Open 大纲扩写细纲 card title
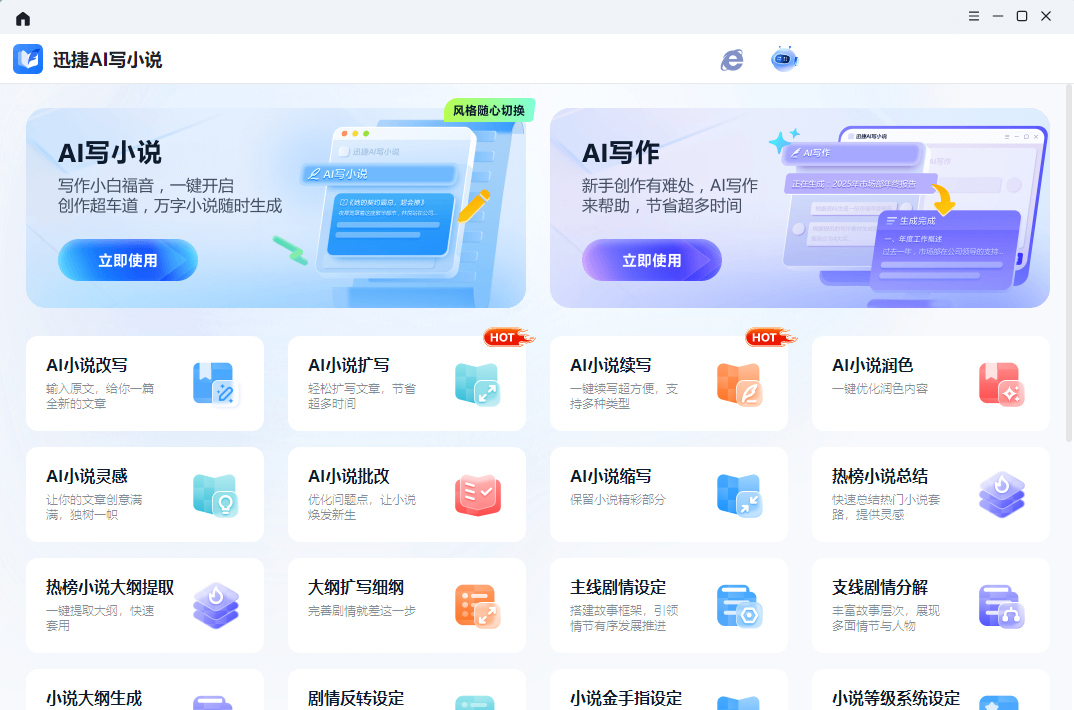The width and height of the screenshot is (1074, 710). 356,587
